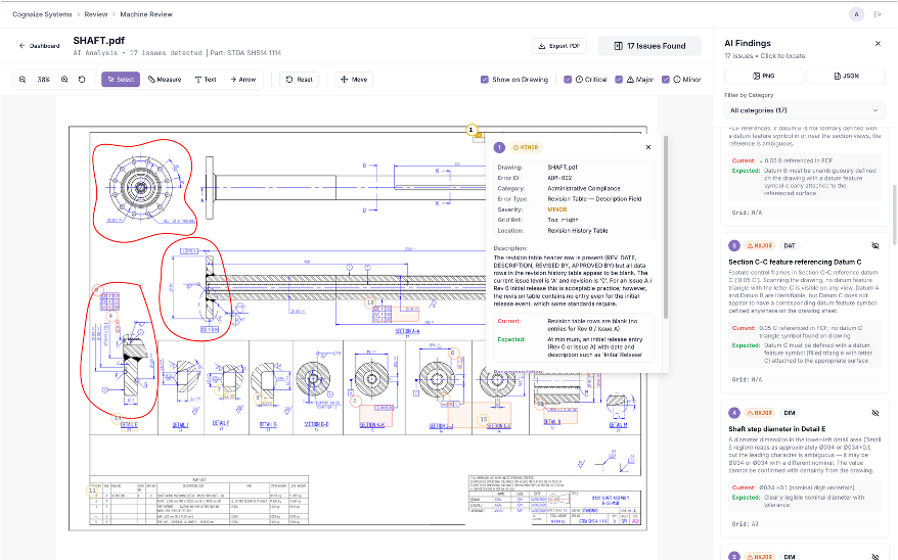
Task: Click the logout icon in top right
Action: point(878,15)
